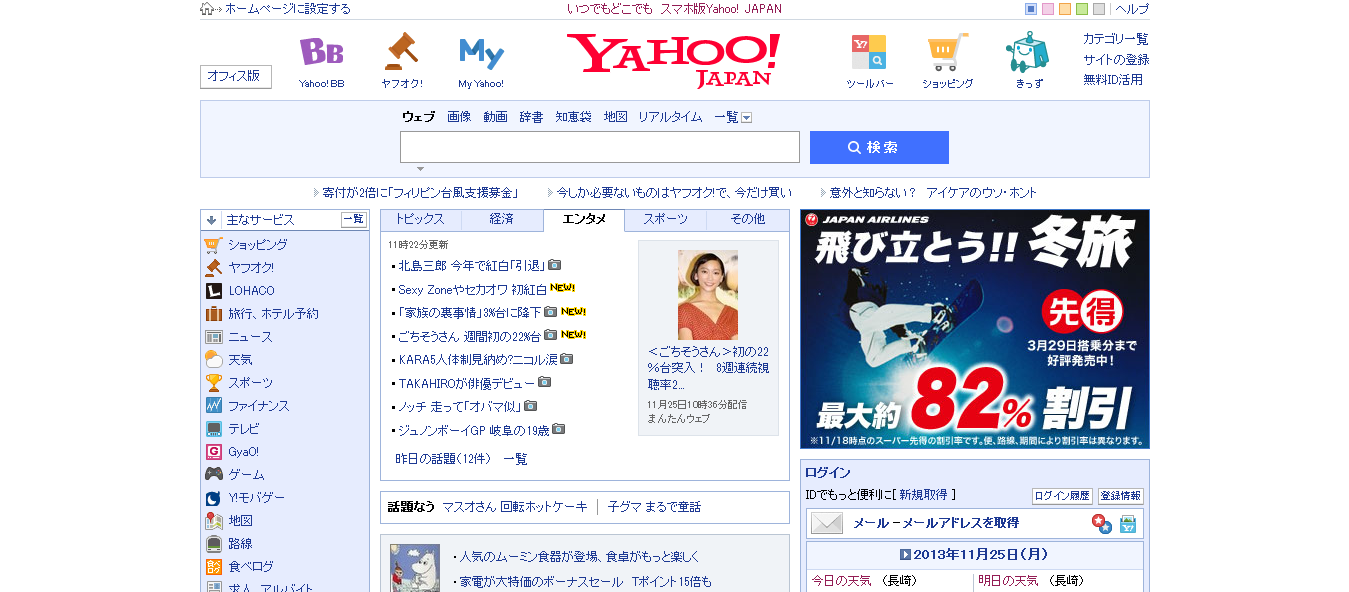Open テレビ in the sidebar
Image resolution: width=1349 pixels, height=592 pixels.
click(244, 429)
